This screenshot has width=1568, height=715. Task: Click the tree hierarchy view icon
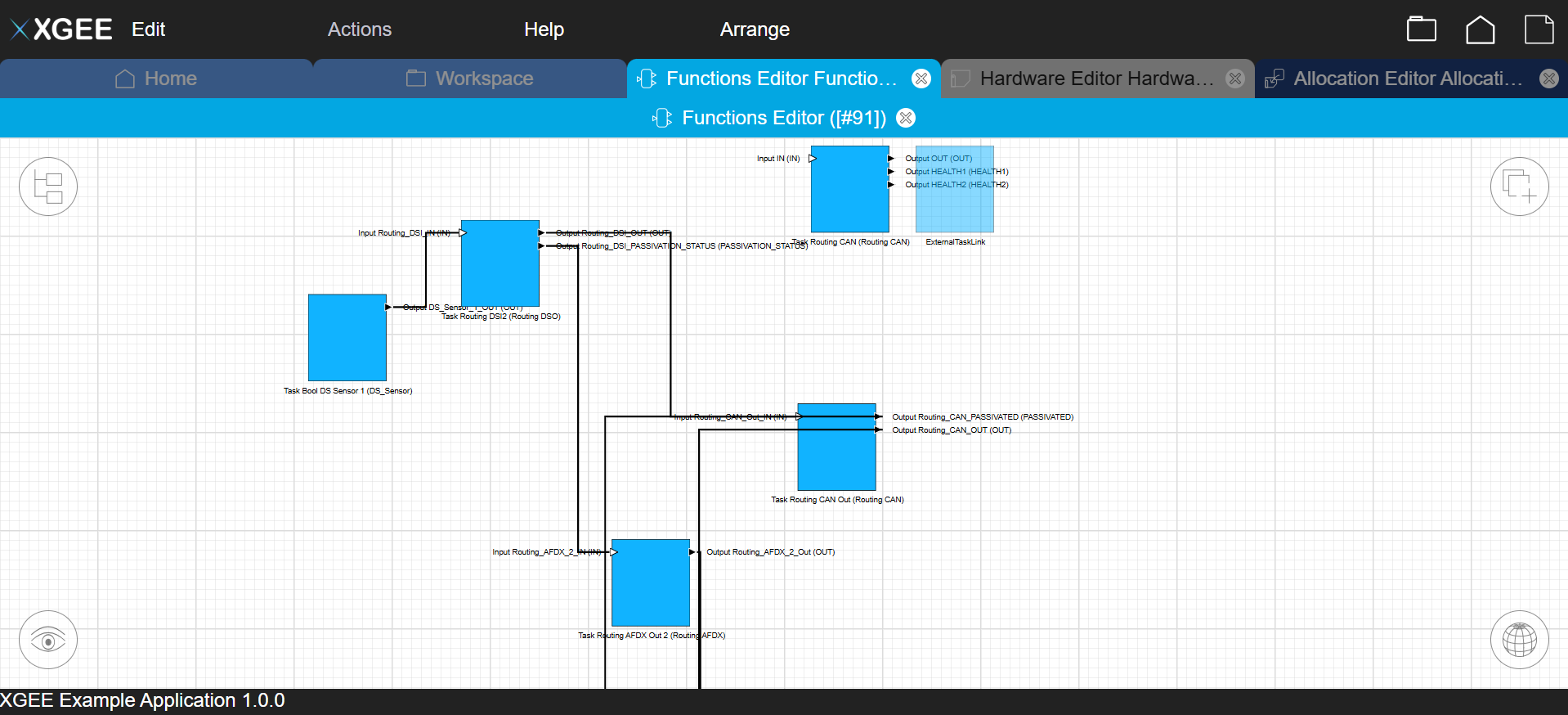(x=48, y=187)
